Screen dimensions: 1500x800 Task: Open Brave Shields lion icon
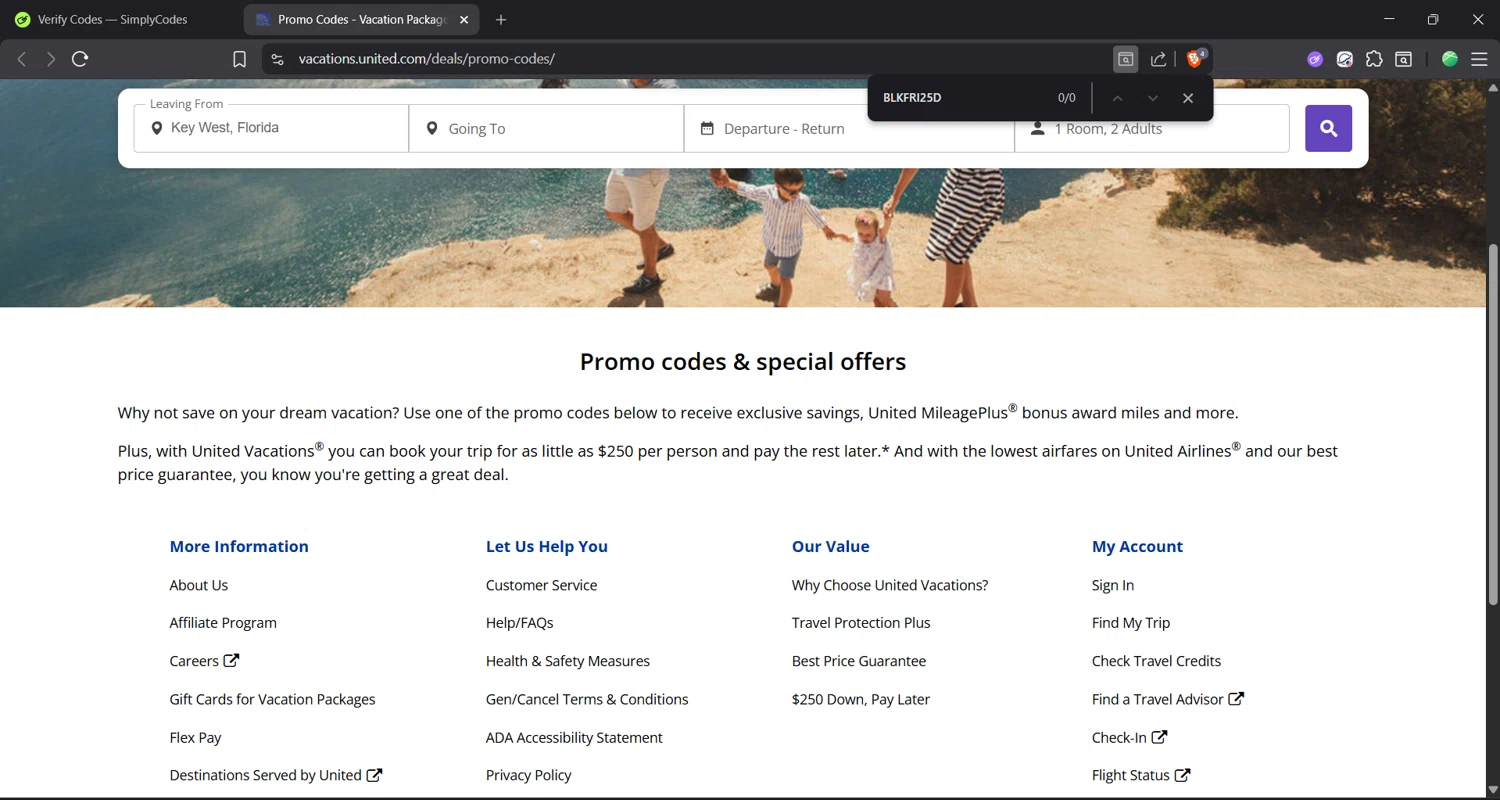(1195, 59)
